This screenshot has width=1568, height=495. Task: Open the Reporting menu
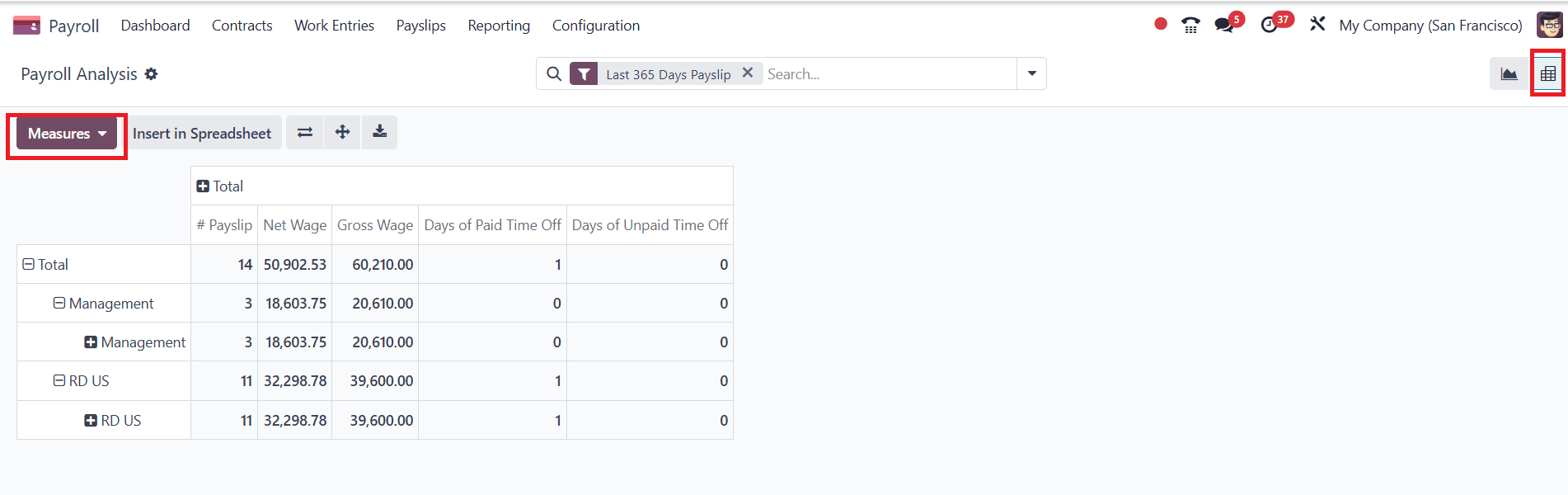pos(499,26)
